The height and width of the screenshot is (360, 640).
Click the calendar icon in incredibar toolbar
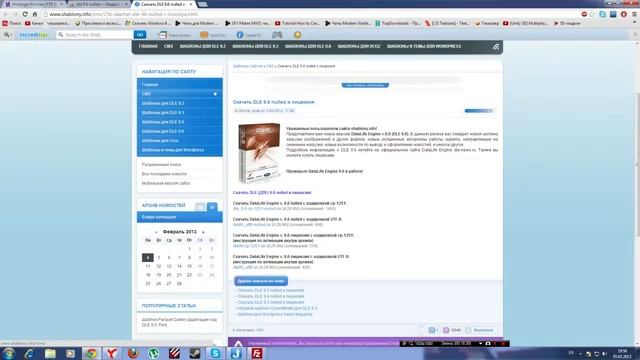pyautogui.click(x=162, y=35)
